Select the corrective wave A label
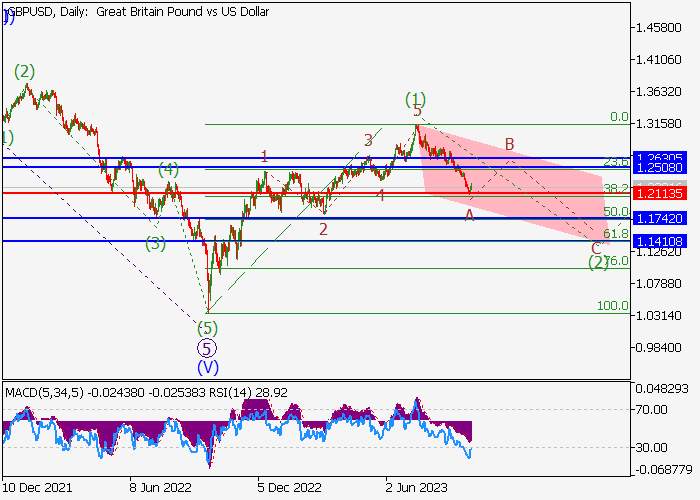Viewport: 700px width, 500px height. coord(469,216)
